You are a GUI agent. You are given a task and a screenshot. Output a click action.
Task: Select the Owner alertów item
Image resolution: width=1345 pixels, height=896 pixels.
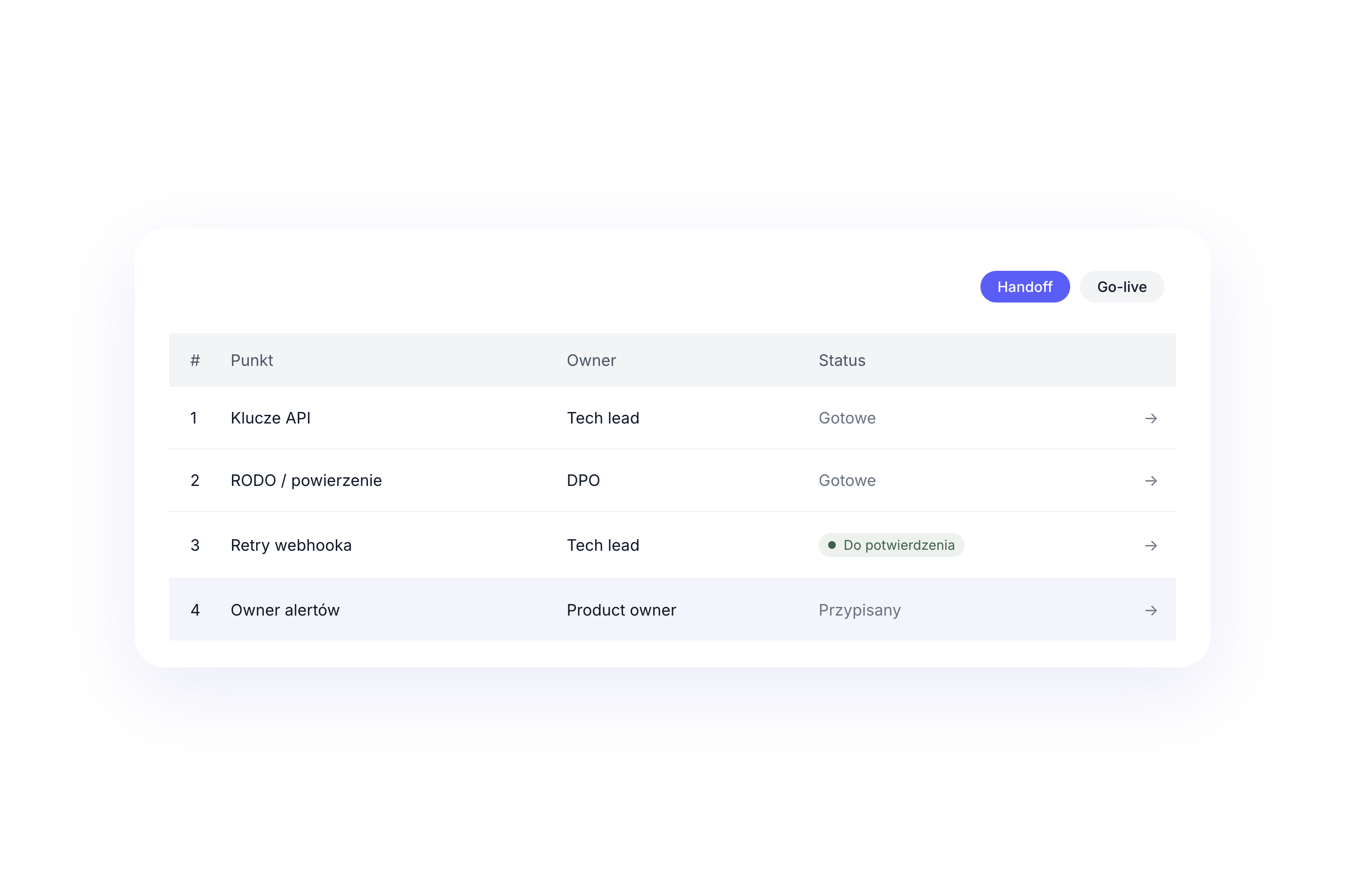(285, 610)
